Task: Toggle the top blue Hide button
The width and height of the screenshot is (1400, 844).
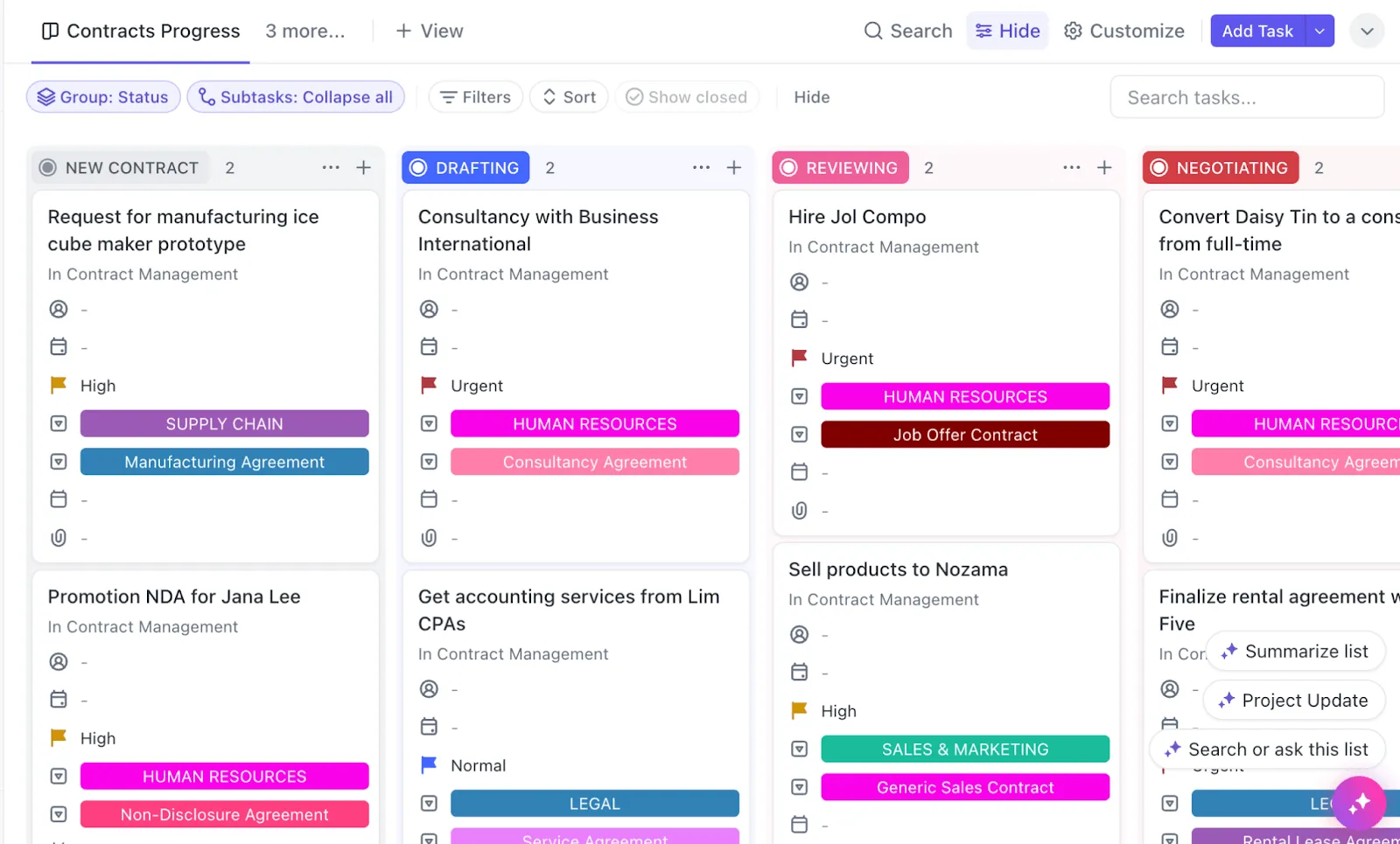Action: [1008, 31]
